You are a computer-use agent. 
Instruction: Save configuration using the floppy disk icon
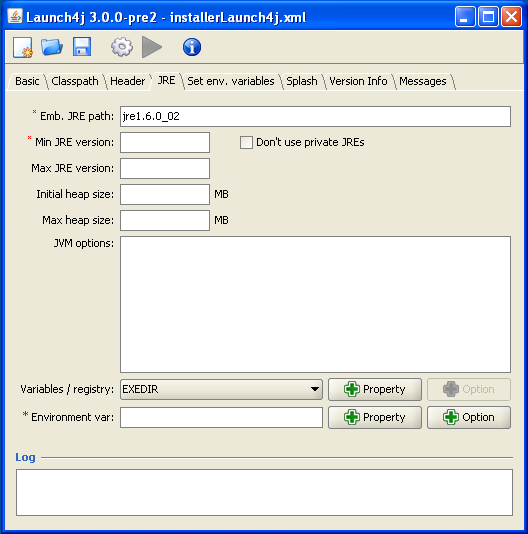[82, 47]
